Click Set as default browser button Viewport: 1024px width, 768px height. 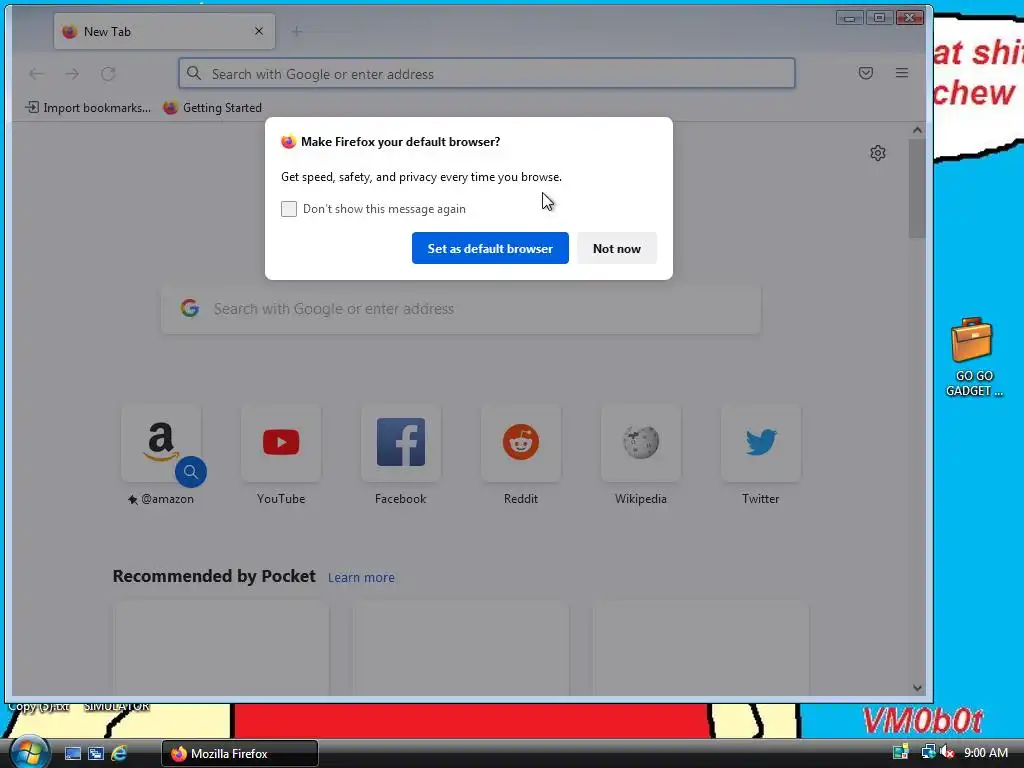pos(490,248)
